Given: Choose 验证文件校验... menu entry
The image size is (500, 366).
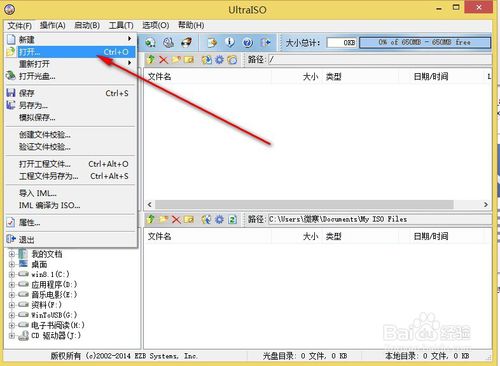Looking at the screenshot, I should [x=70, y=147].
